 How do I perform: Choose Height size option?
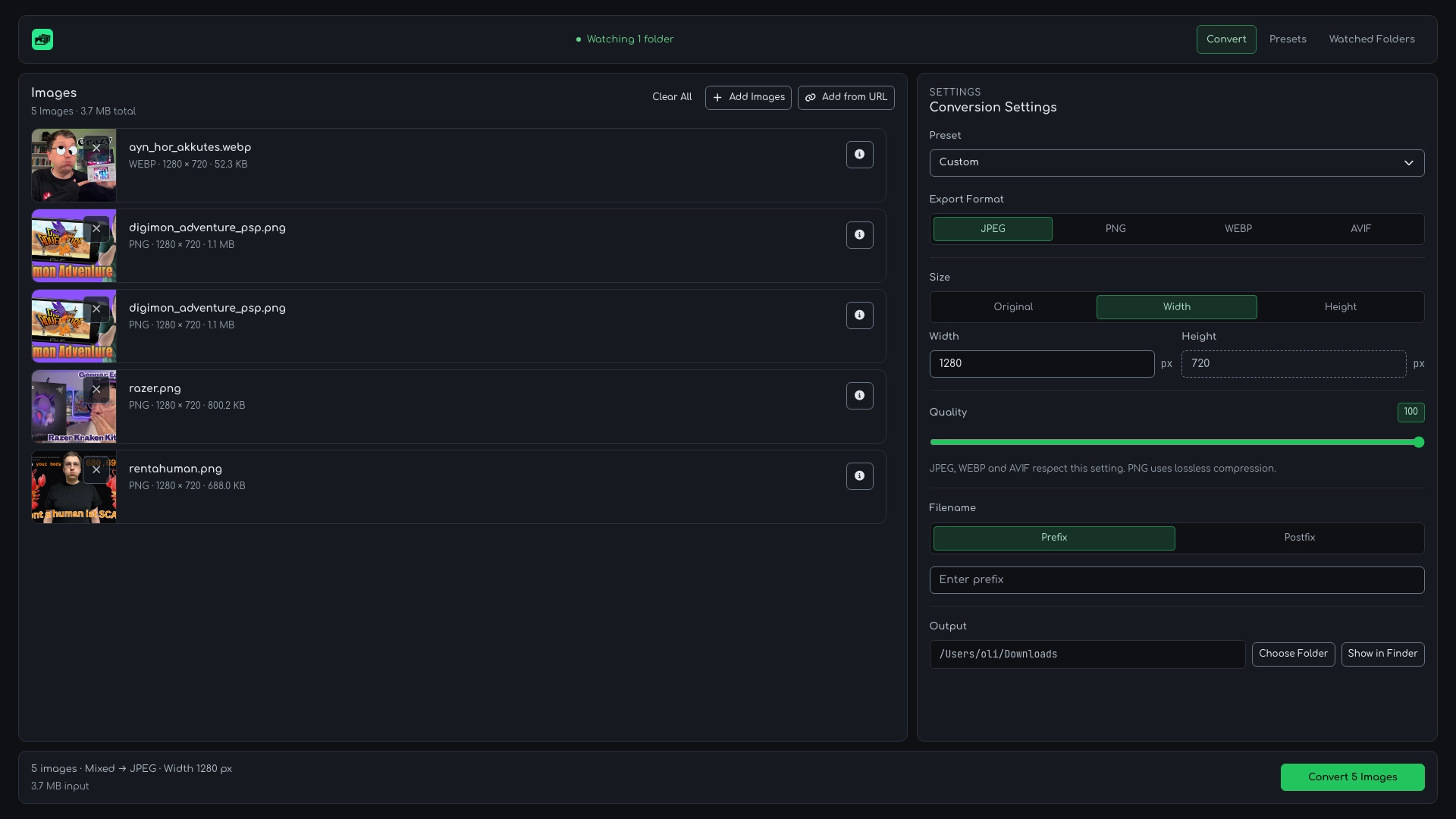tap(1341, 307)
